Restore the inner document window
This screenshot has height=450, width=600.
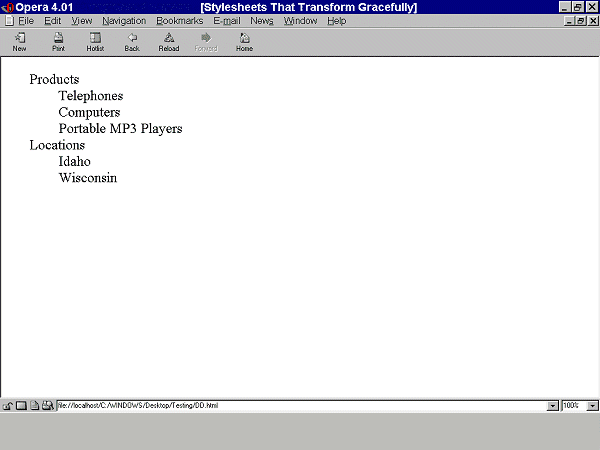pyautogui.click(x=579, y=21)
